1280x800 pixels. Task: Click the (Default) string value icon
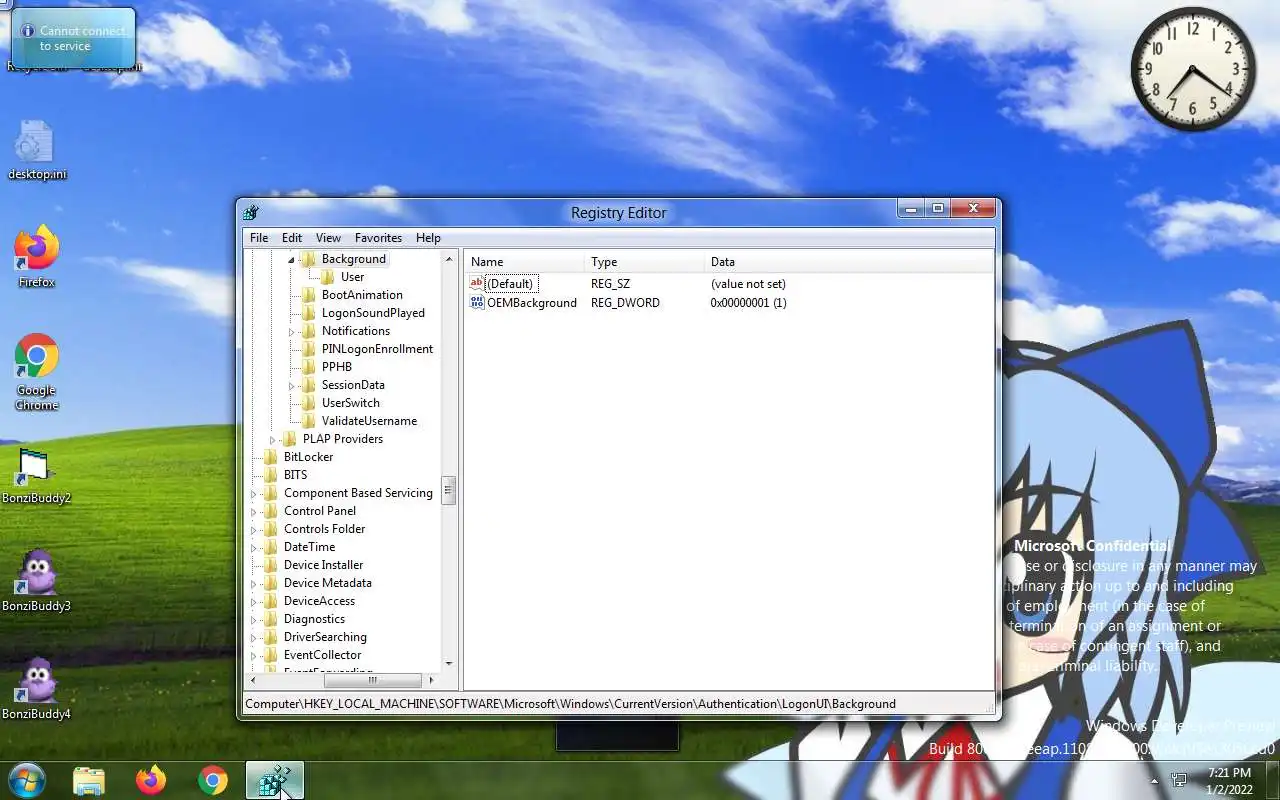pos(476,284)
